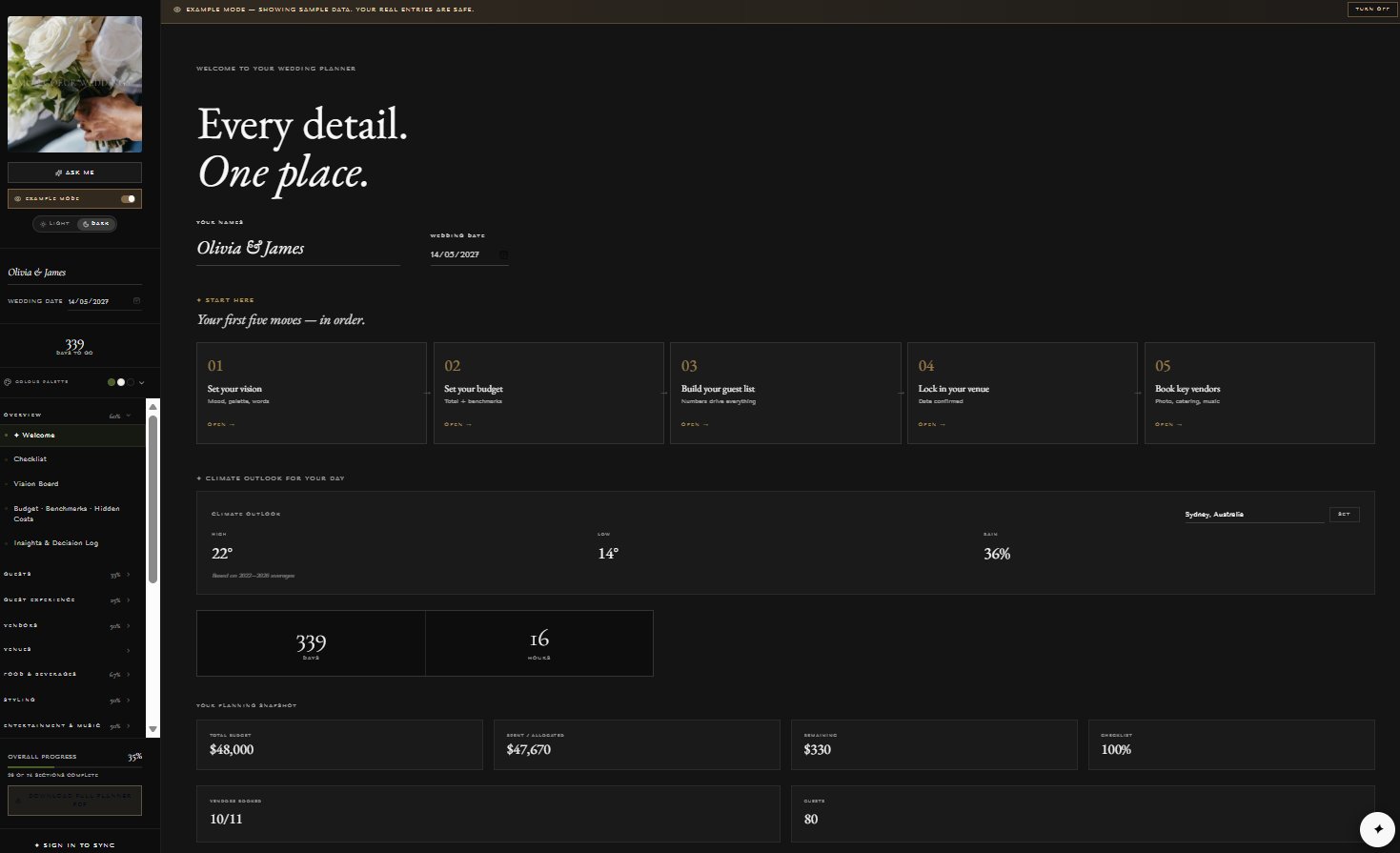Click the Spent/Allocated $47,670 tile
The image size is (1400, 853).
[637, 744]
